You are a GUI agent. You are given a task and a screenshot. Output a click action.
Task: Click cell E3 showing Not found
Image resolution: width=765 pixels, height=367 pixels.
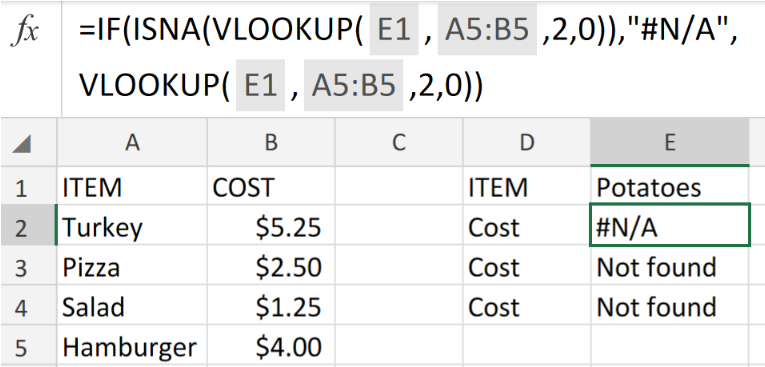tap(669, 266)
